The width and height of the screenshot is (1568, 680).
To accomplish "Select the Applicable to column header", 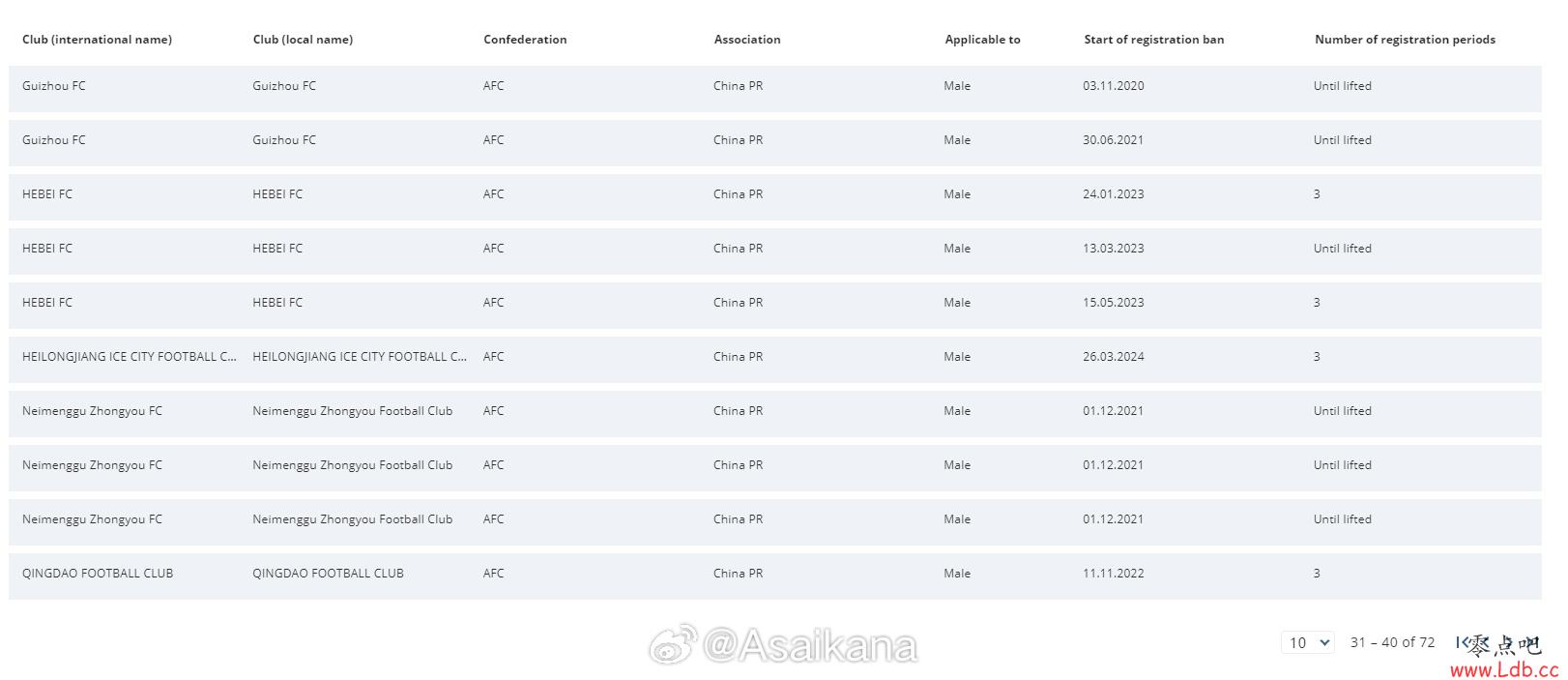I will [x=982, y=40].
